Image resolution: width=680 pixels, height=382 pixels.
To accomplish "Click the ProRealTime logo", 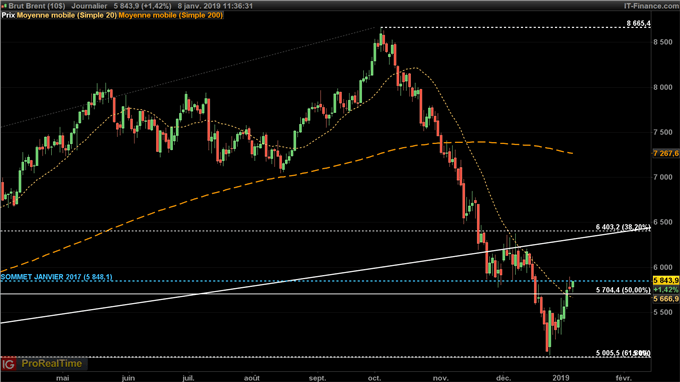I will pos(52,363).
